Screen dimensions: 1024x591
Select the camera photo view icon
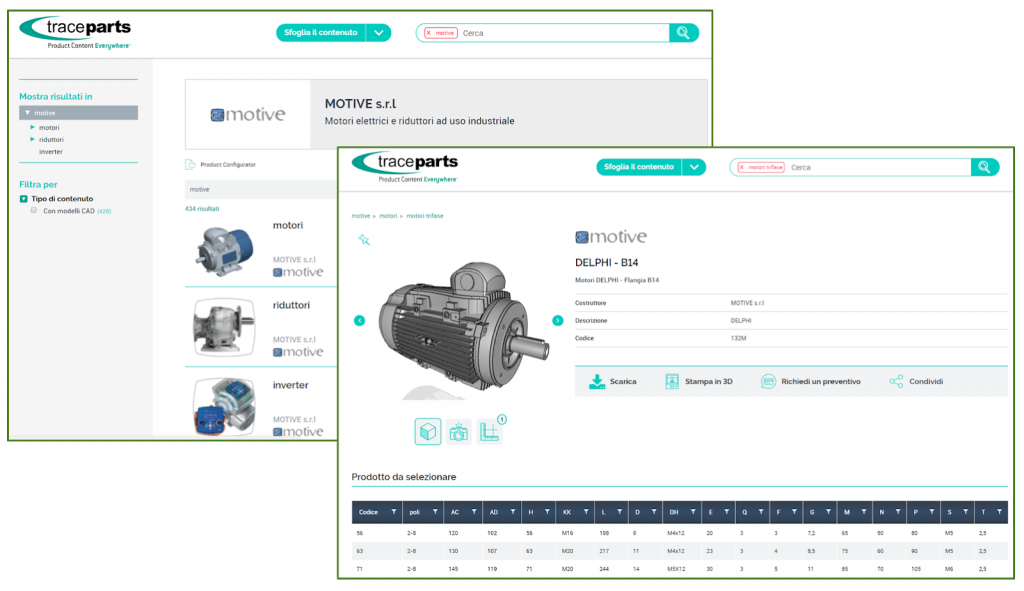click(458, 431)
